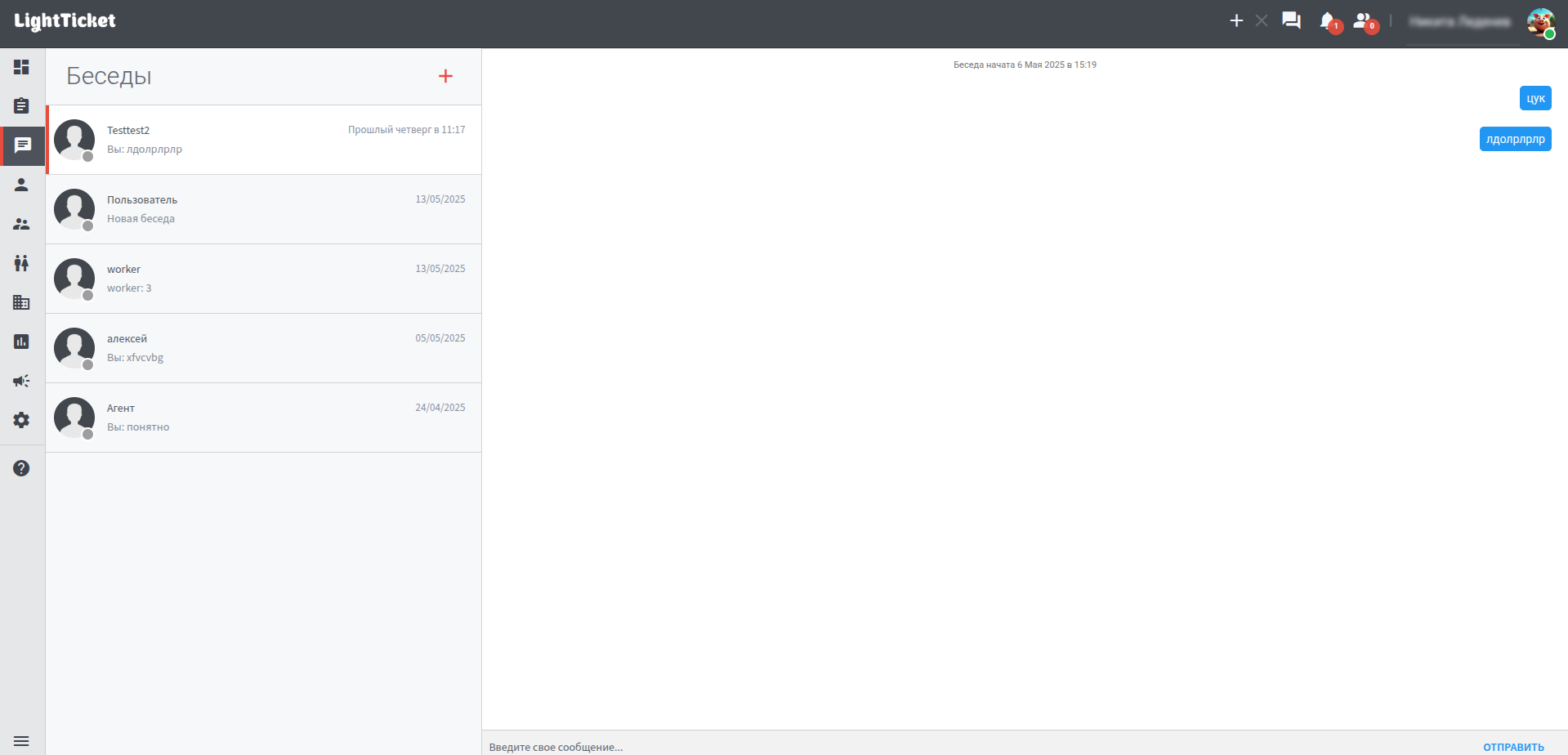Open the алексей conversation

(x=263, y=348)
